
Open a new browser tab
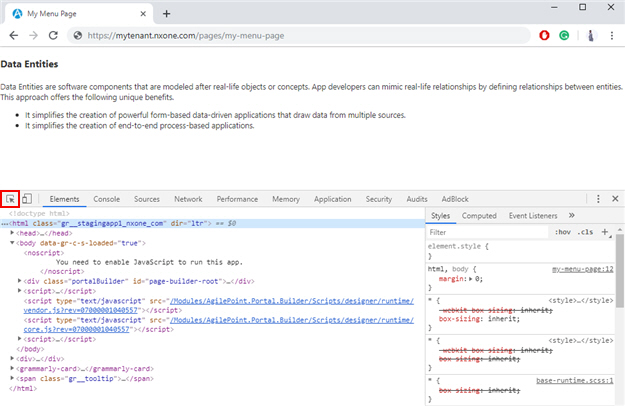point(167,14)
